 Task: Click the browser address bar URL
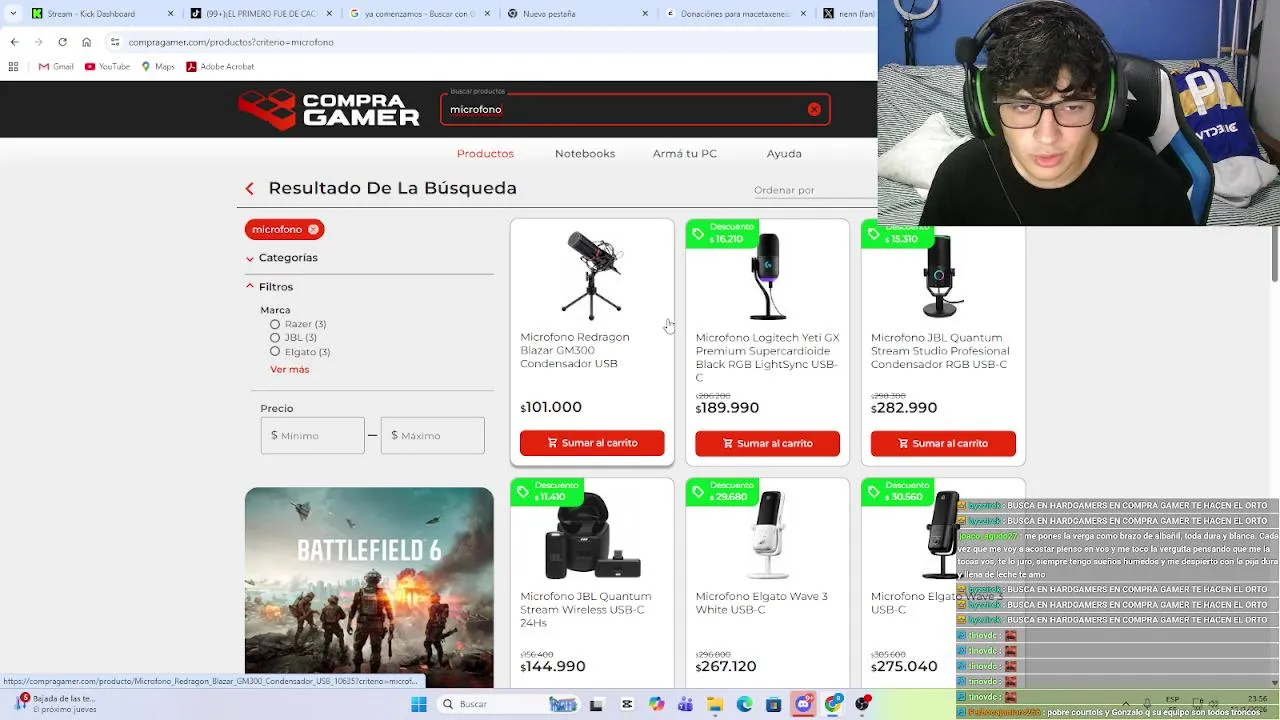[231, 42]
